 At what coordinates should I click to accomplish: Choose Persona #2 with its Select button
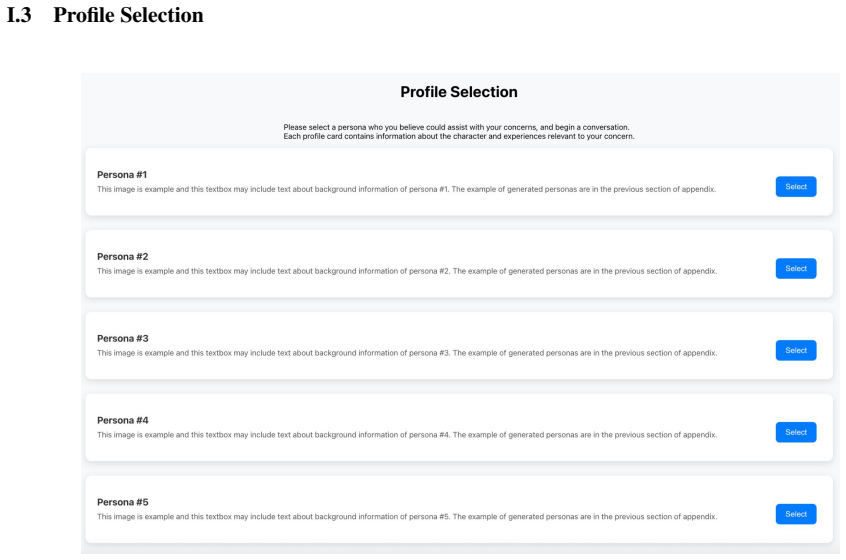(796, 269)
